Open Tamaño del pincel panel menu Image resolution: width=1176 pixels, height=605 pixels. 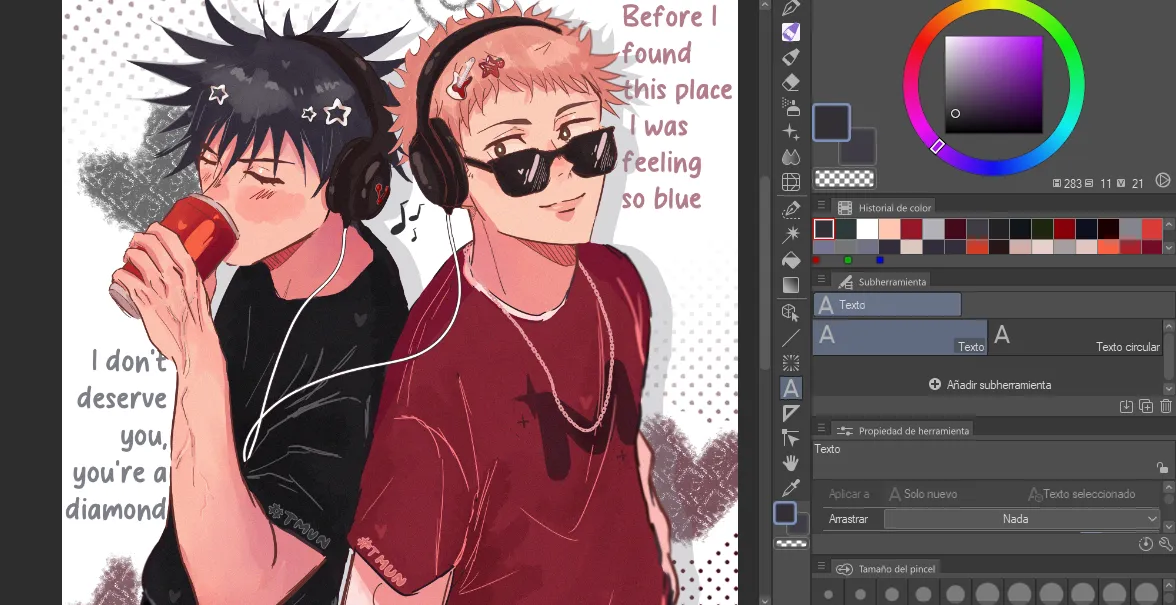[x=821, y=567]
